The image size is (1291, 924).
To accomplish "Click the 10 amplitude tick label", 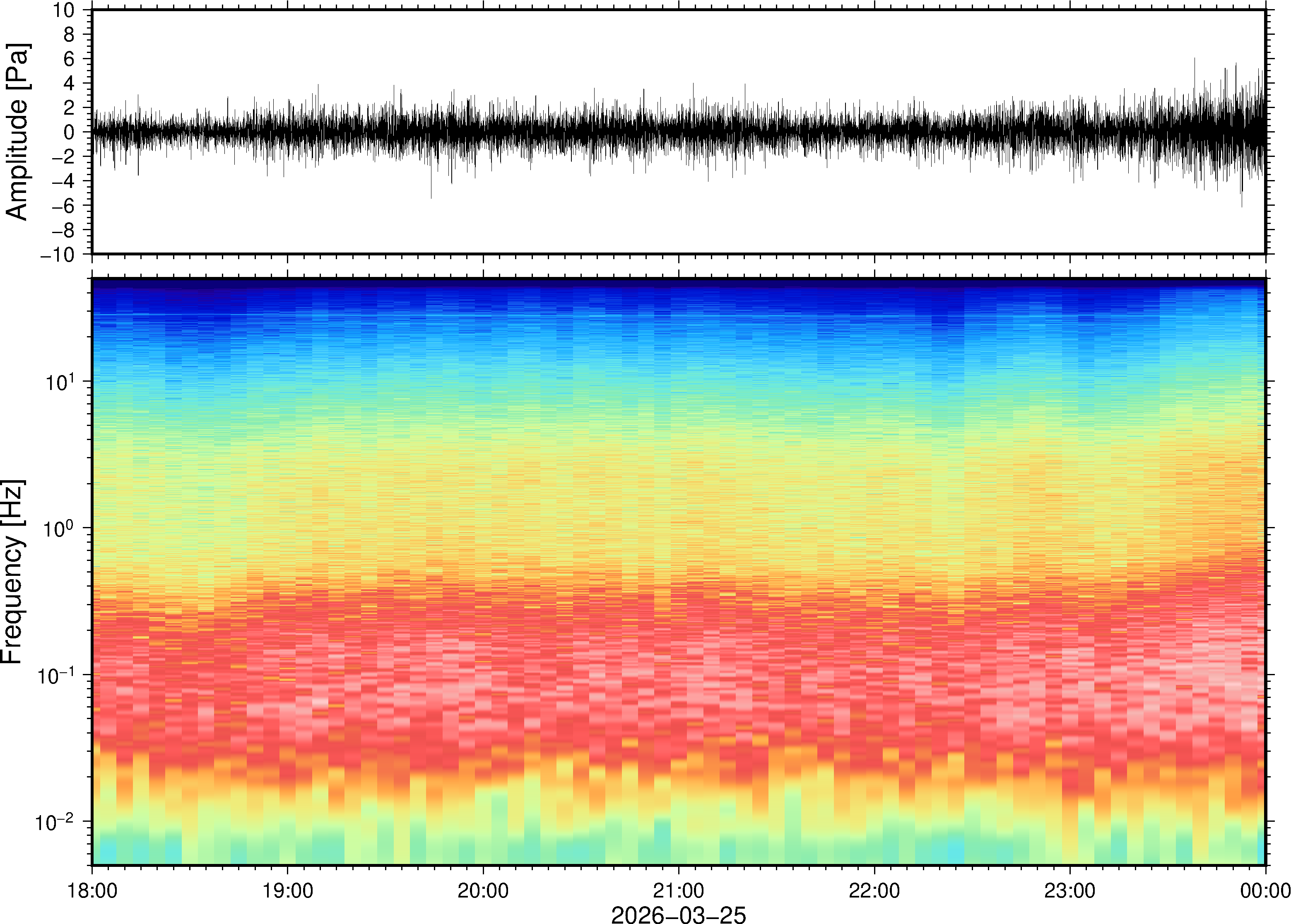I will [63, 10].
